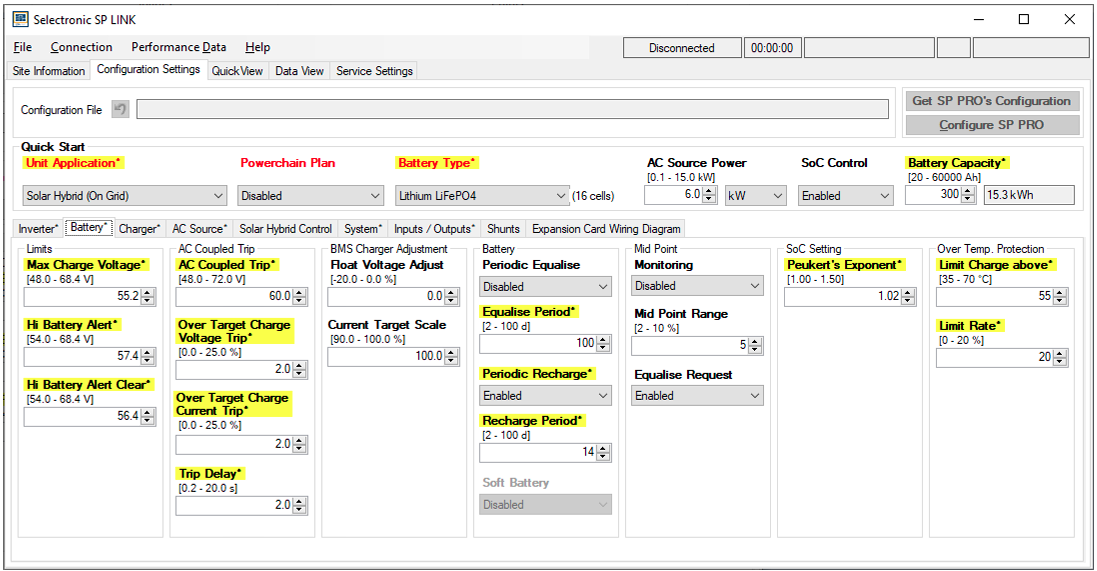Click the Configure SP PRO button

[991, 125]
